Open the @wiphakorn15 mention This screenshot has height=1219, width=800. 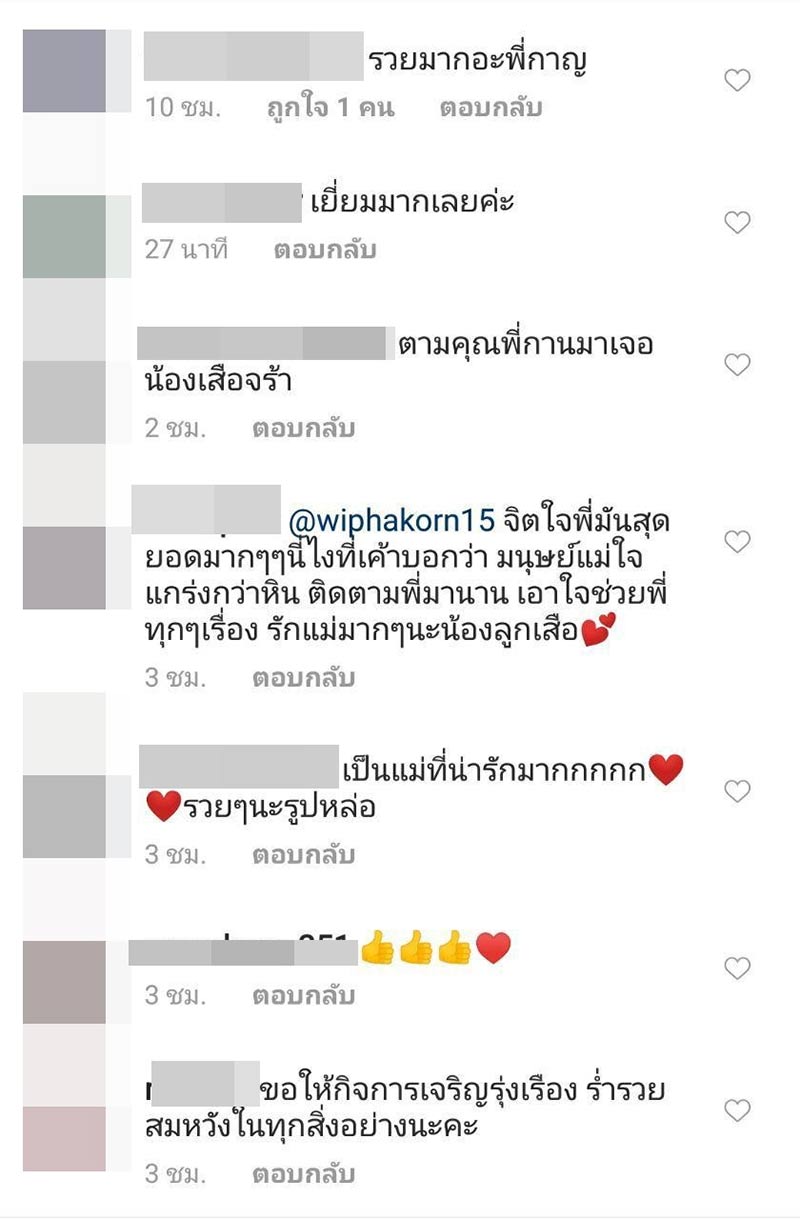[392, 521]
